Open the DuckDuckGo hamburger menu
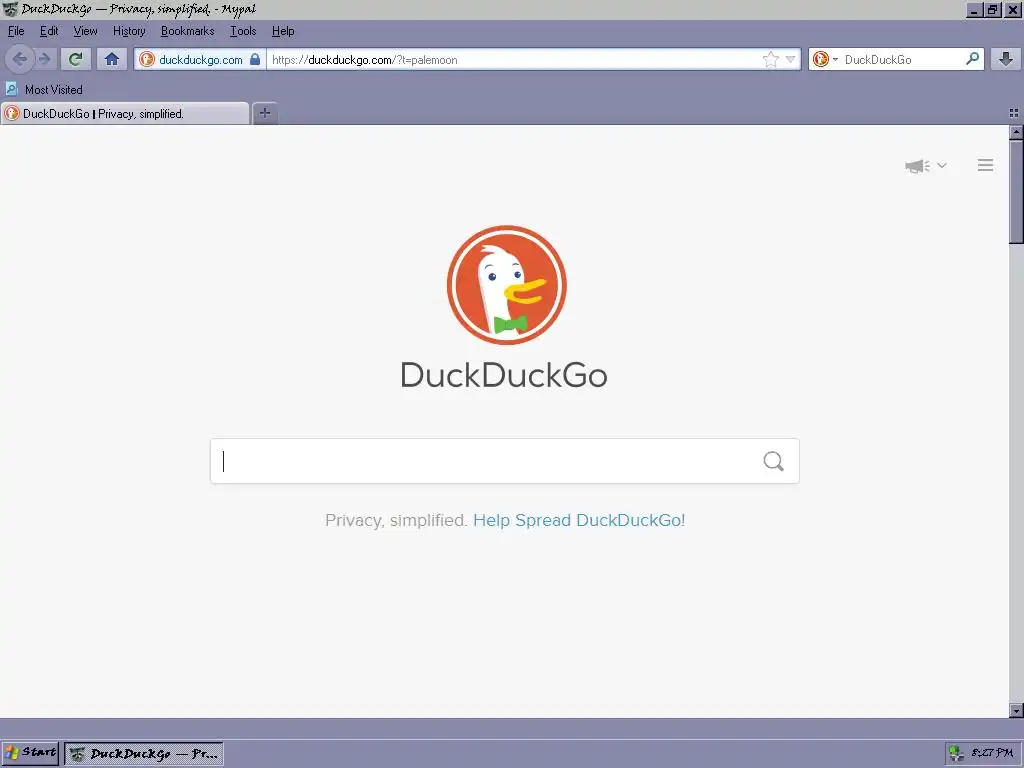Viewport: 1024px width, 768px height. 985,165
